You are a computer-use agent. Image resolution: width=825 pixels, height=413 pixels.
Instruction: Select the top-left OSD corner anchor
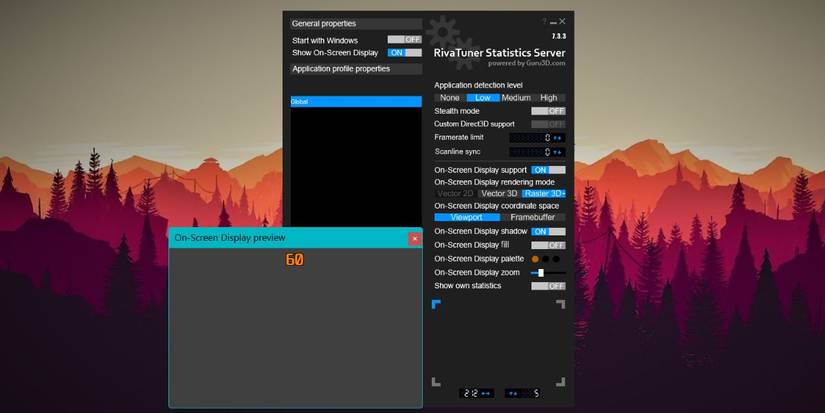click(x=436, y=304)
